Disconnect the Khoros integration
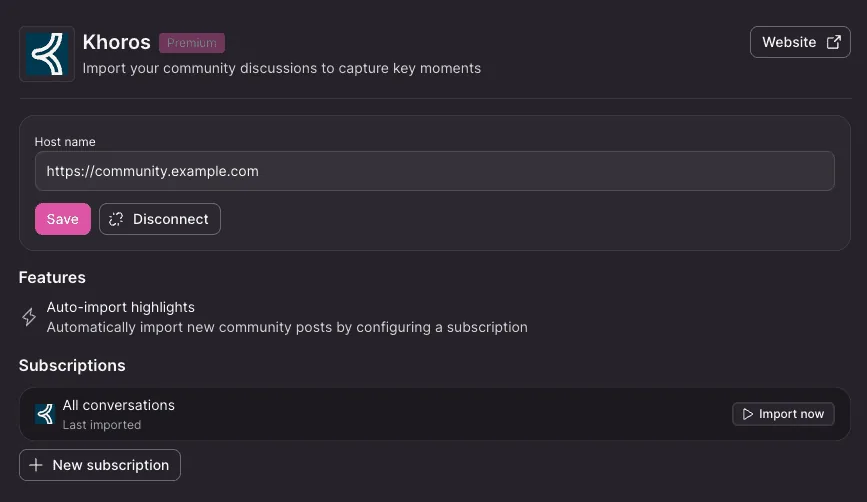Screen dimensions: 867x502 [x=160, y=219]
